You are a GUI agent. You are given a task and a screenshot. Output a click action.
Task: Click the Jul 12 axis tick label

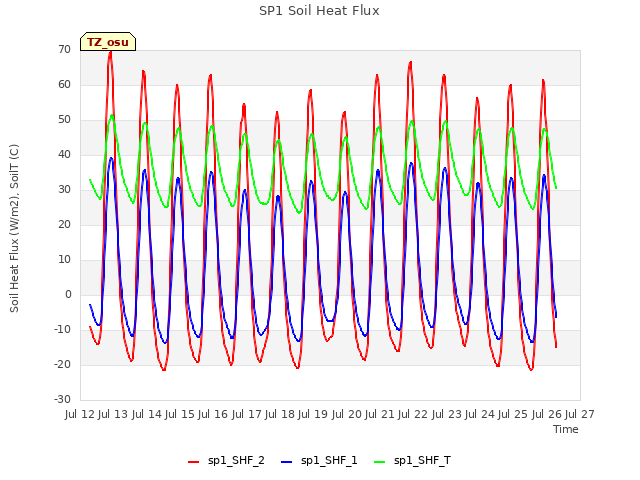[x=80, y=414]
